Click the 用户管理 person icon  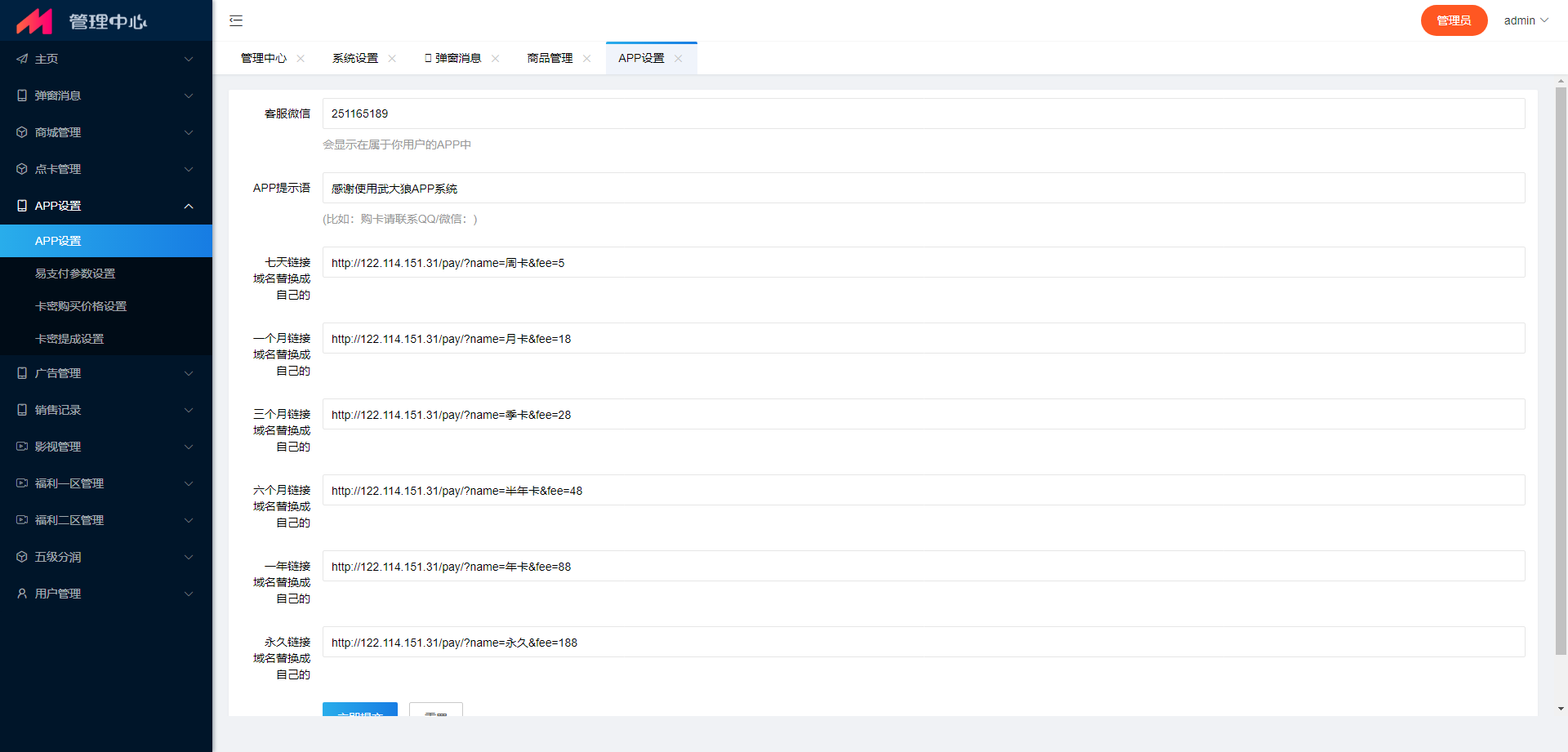click(x=22, y=594)
